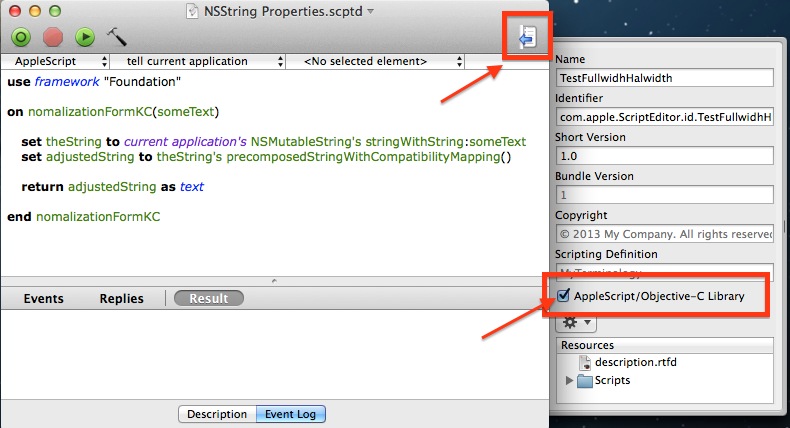Click 'return adjustedString as text' line
This screenshot has width=790, height=428.
point(112,187)
